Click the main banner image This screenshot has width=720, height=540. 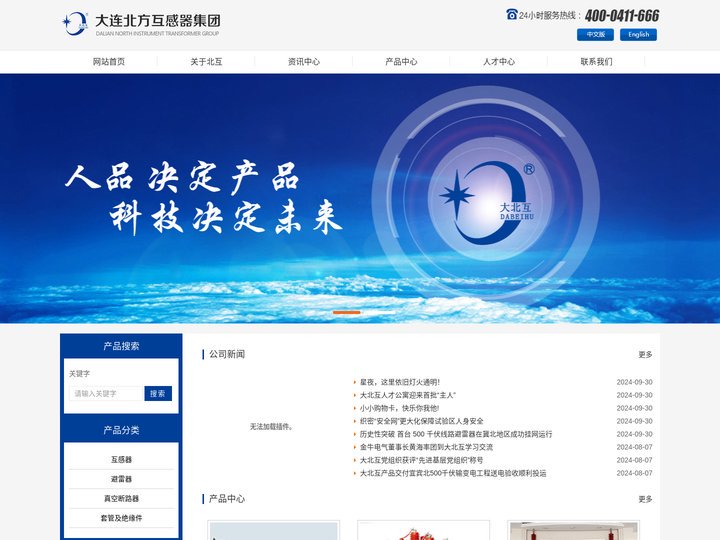(x=360, y=198)
